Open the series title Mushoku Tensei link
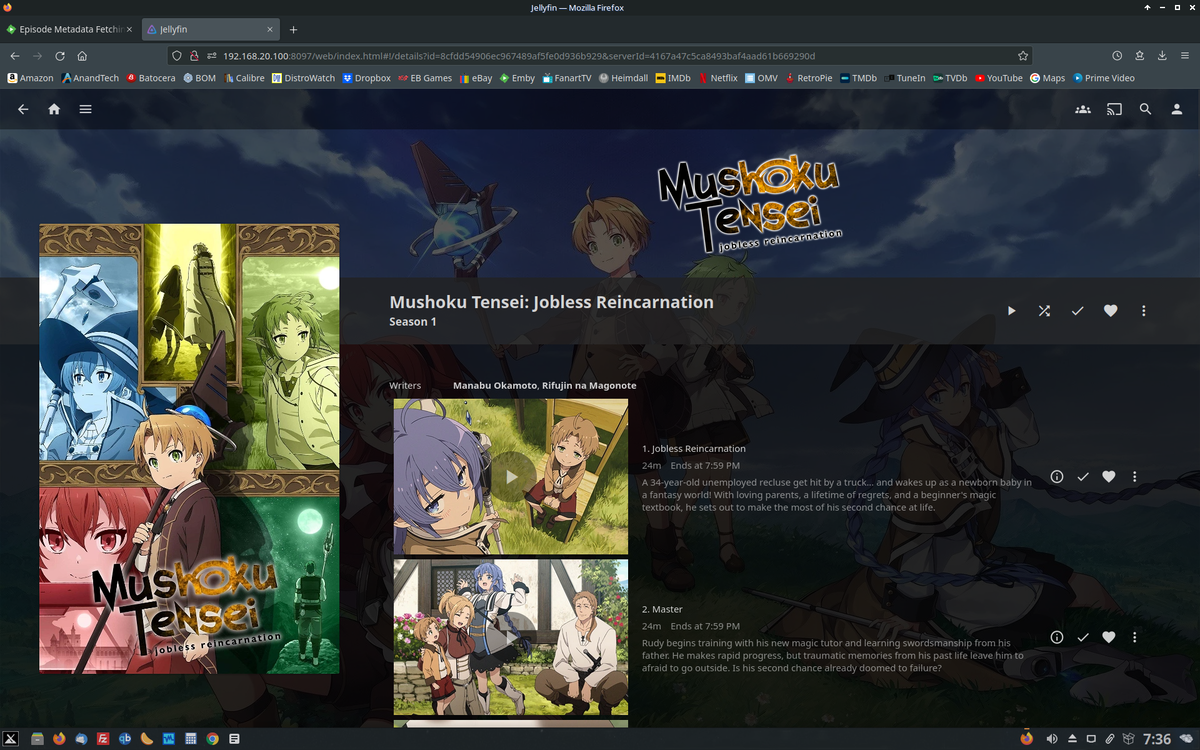The width and height of the screenshot is (1200, 750). pyautogui.click(x=551, y=302)
